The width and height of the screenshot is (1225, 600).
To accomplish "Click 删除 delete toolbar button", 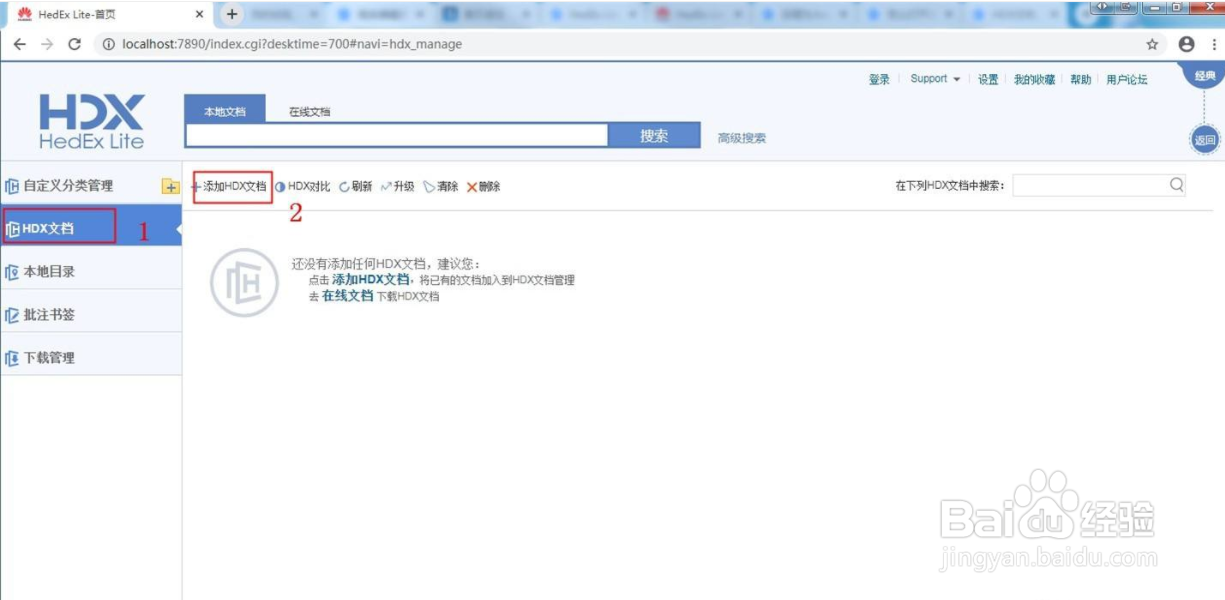I will coord(484,187).
